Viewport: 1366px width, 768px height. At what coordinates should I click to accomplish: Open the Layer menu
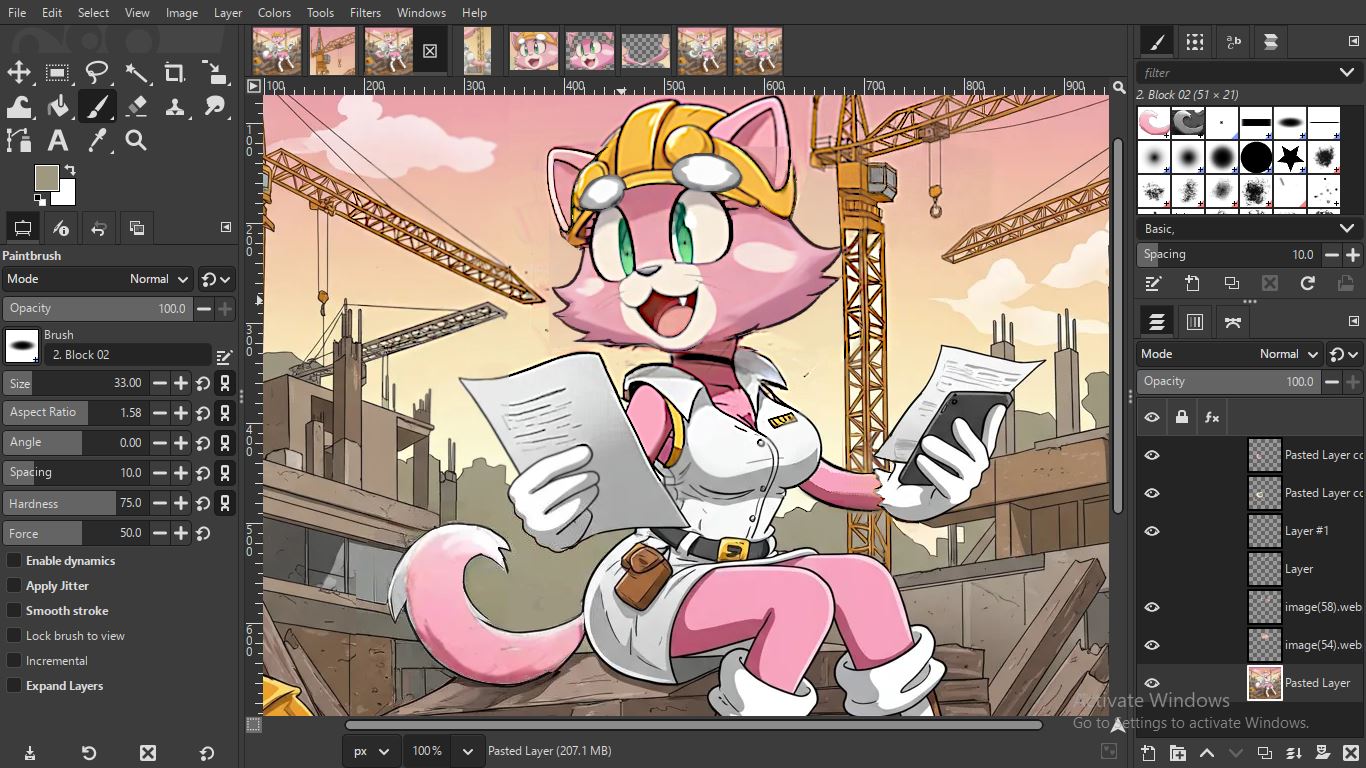tap(228, 13)
